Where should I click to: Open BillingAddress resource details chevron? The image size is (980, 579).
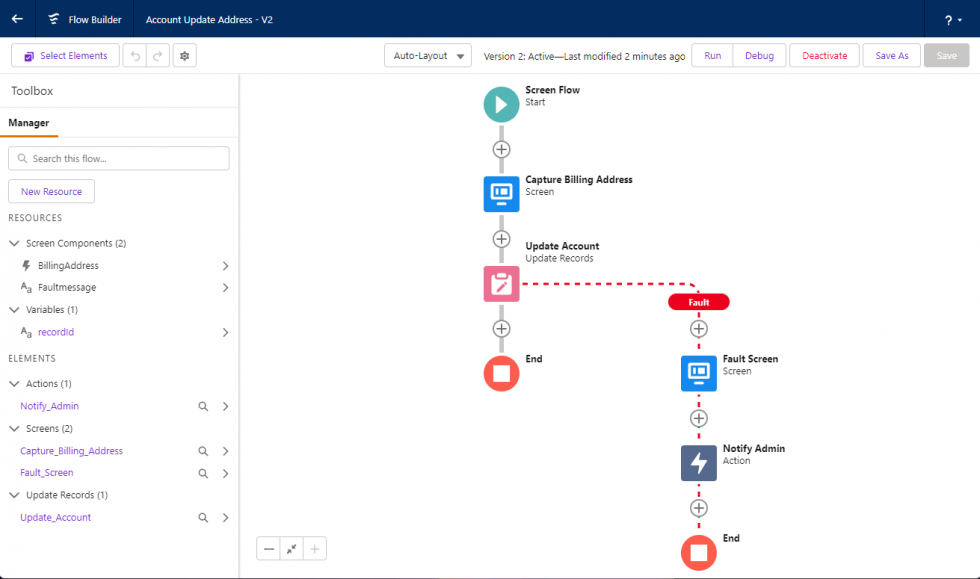click(x=226, y=266)
